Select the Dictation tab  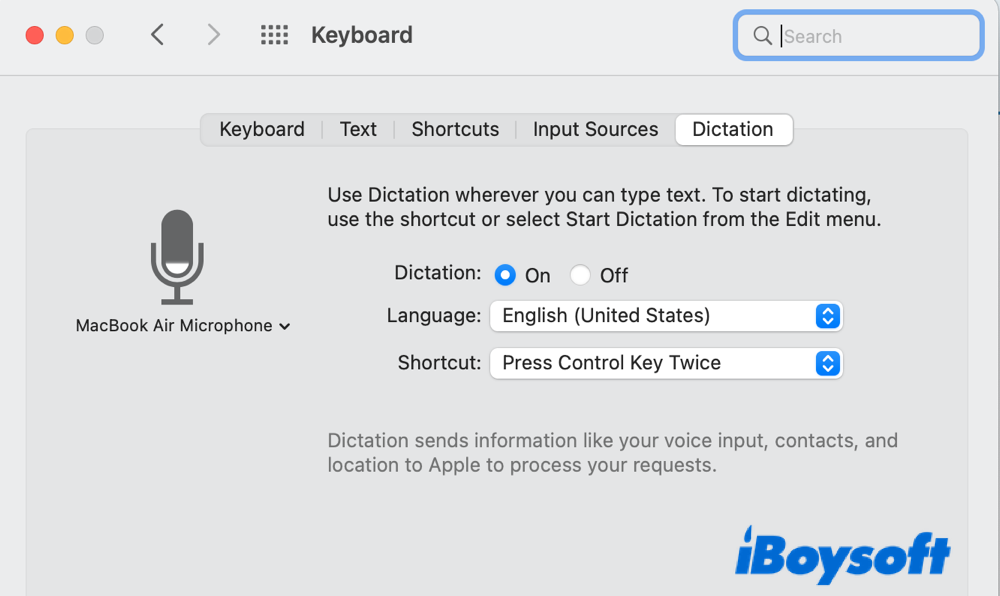click(x=733, y=130)
